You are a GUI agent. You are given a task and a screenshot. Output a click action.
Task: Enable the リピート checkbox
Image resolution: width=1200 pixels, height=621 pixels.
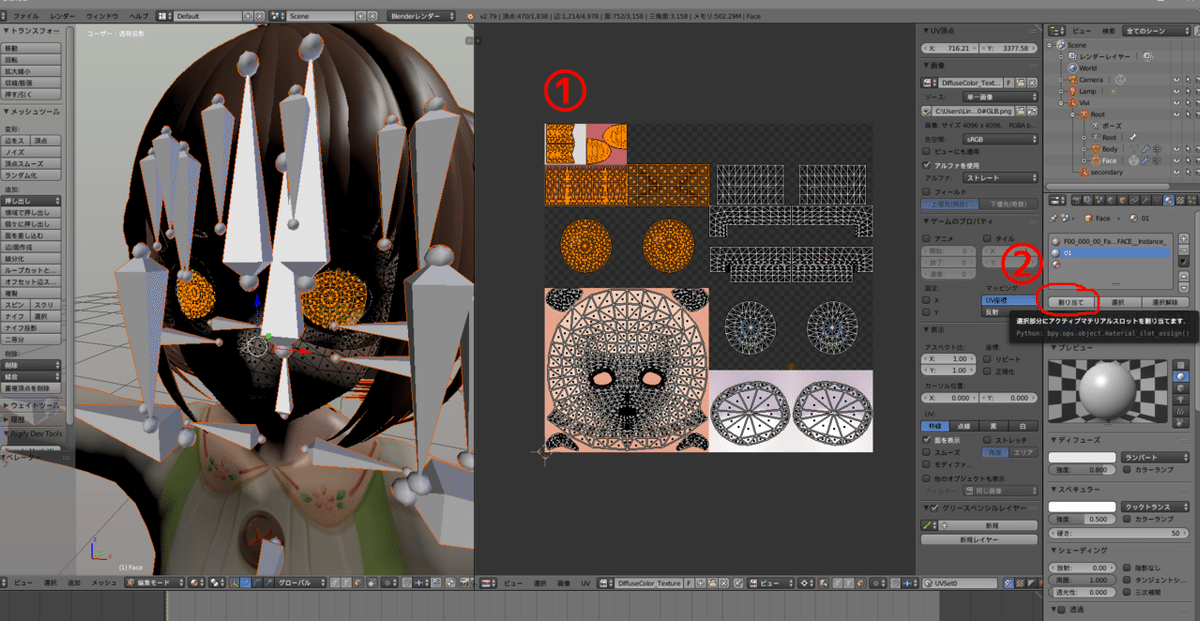coord(988,358)
